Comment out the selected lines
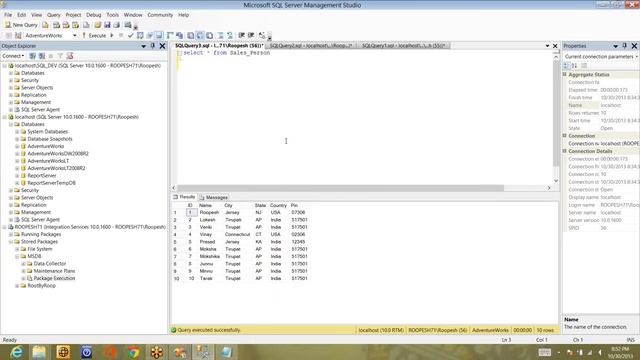640x360 pixels. pyautogui.click(x=220, y=36)
